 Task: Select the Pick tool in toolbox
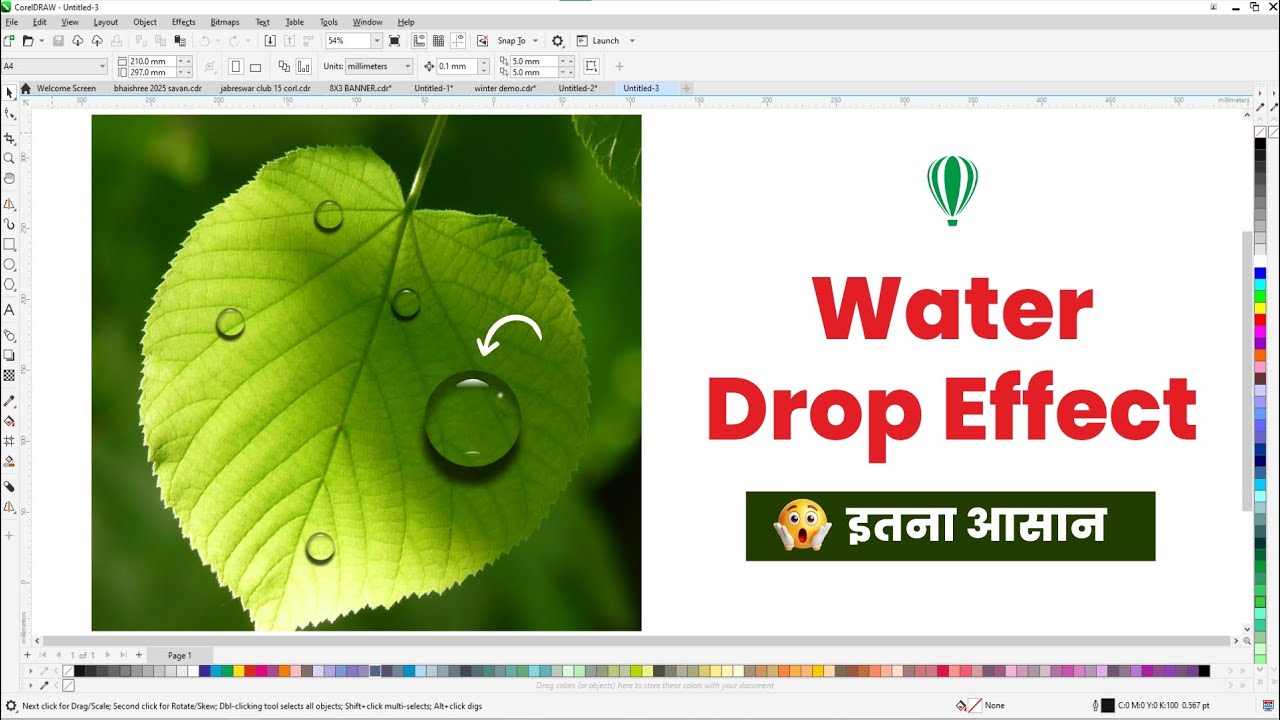click(10, 92)
